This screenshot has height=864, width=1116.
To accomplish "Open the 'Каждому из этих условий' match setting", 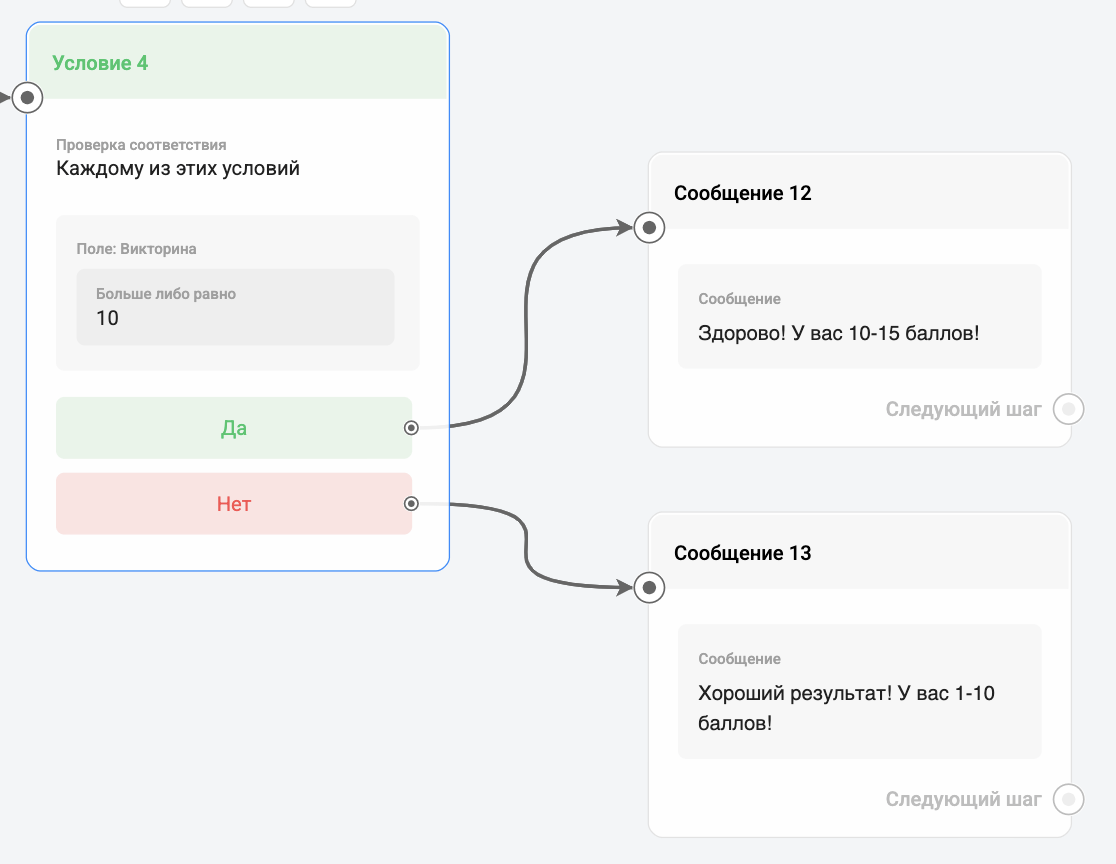I will pyautogui.click(x=178, y=168).
